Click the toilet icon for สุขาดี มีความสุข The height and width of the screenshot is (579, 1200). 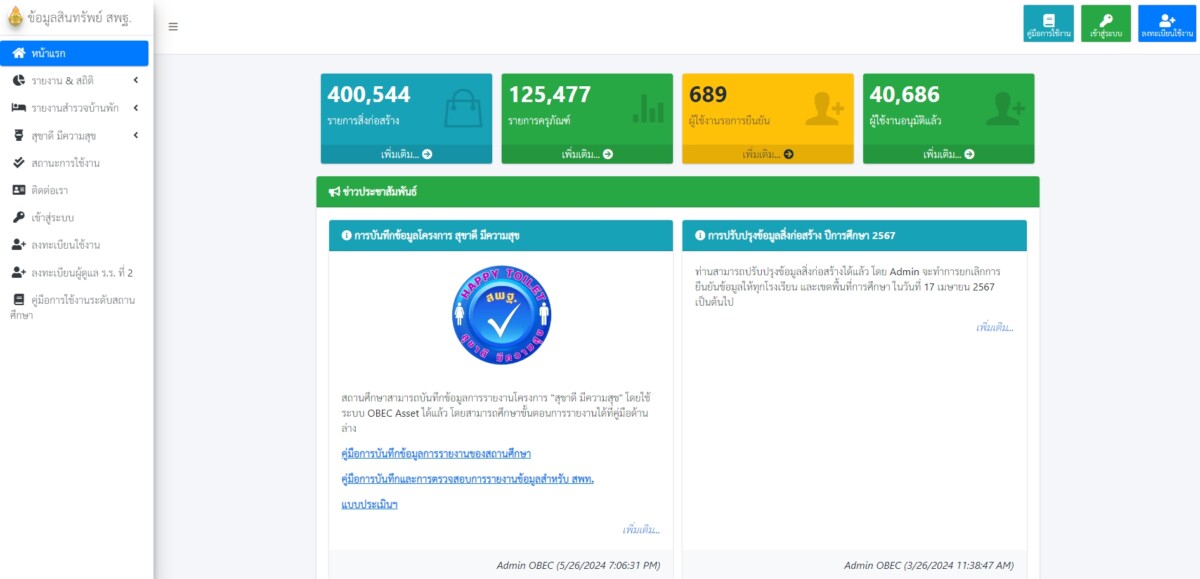19,135
